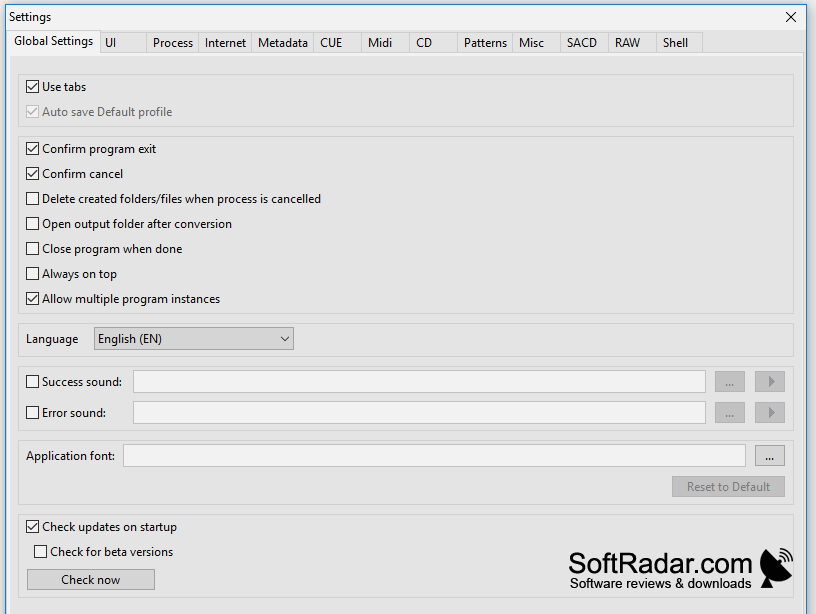This screenshot has height=614, width=816.
Task: Close the Settings window
Action: point(790,17)
